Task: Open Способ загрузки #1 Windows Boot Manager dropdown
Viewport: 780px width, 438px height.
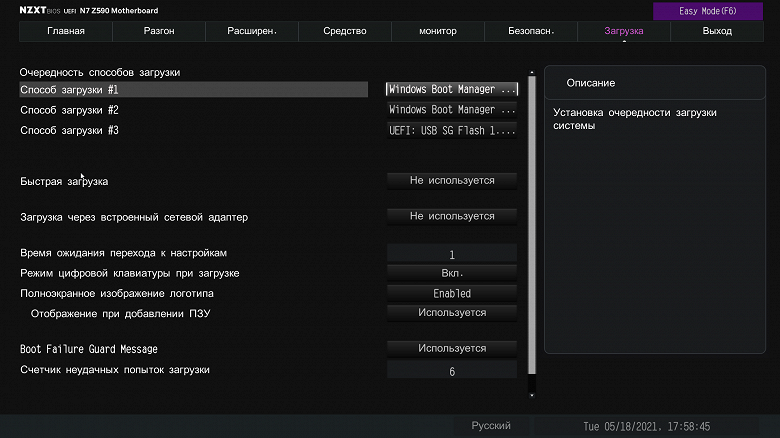Action: click(x=452, y=89)
